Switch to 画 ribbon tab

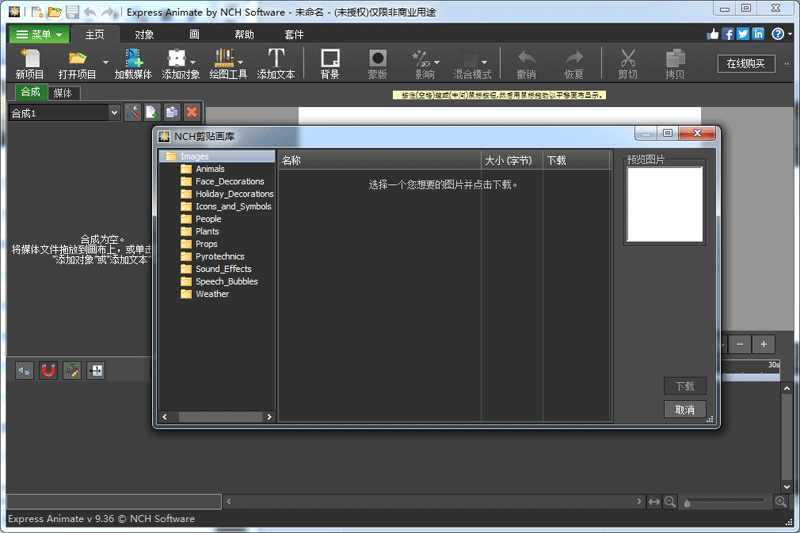click(194, 35)
